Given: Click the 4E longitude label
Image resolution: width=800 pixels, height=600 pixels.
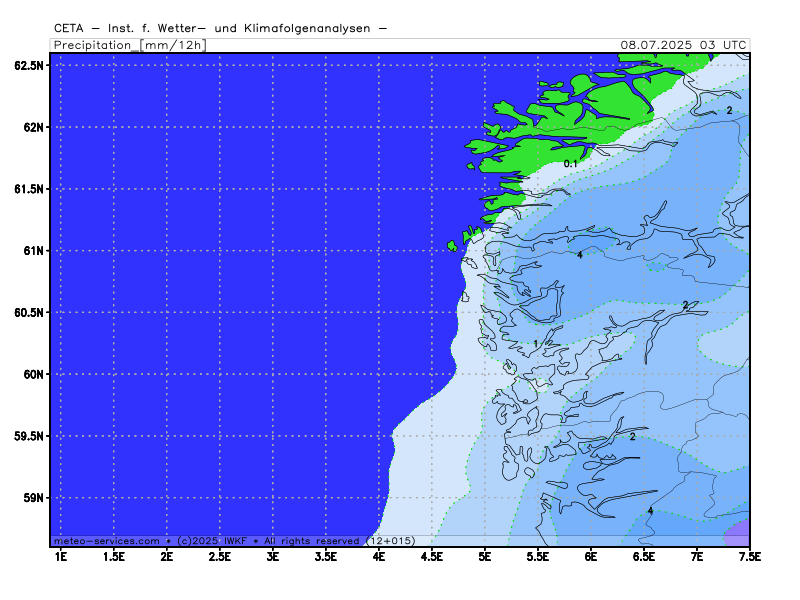Looking at the screenshot, I should [x=379, y=557].
